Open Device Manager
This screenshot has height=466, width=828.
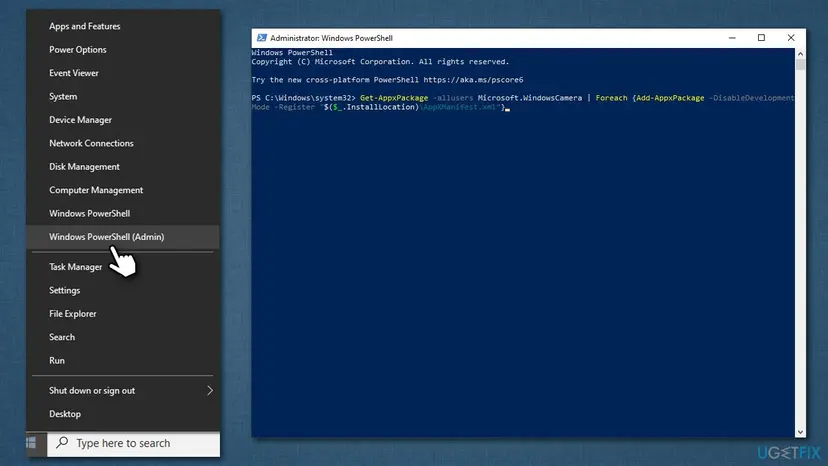click(x=80, y=119)
